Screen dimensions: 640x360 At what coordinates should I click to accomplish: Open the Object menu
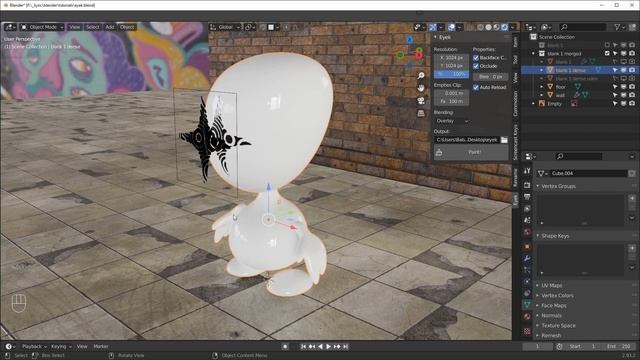[127, 27]
